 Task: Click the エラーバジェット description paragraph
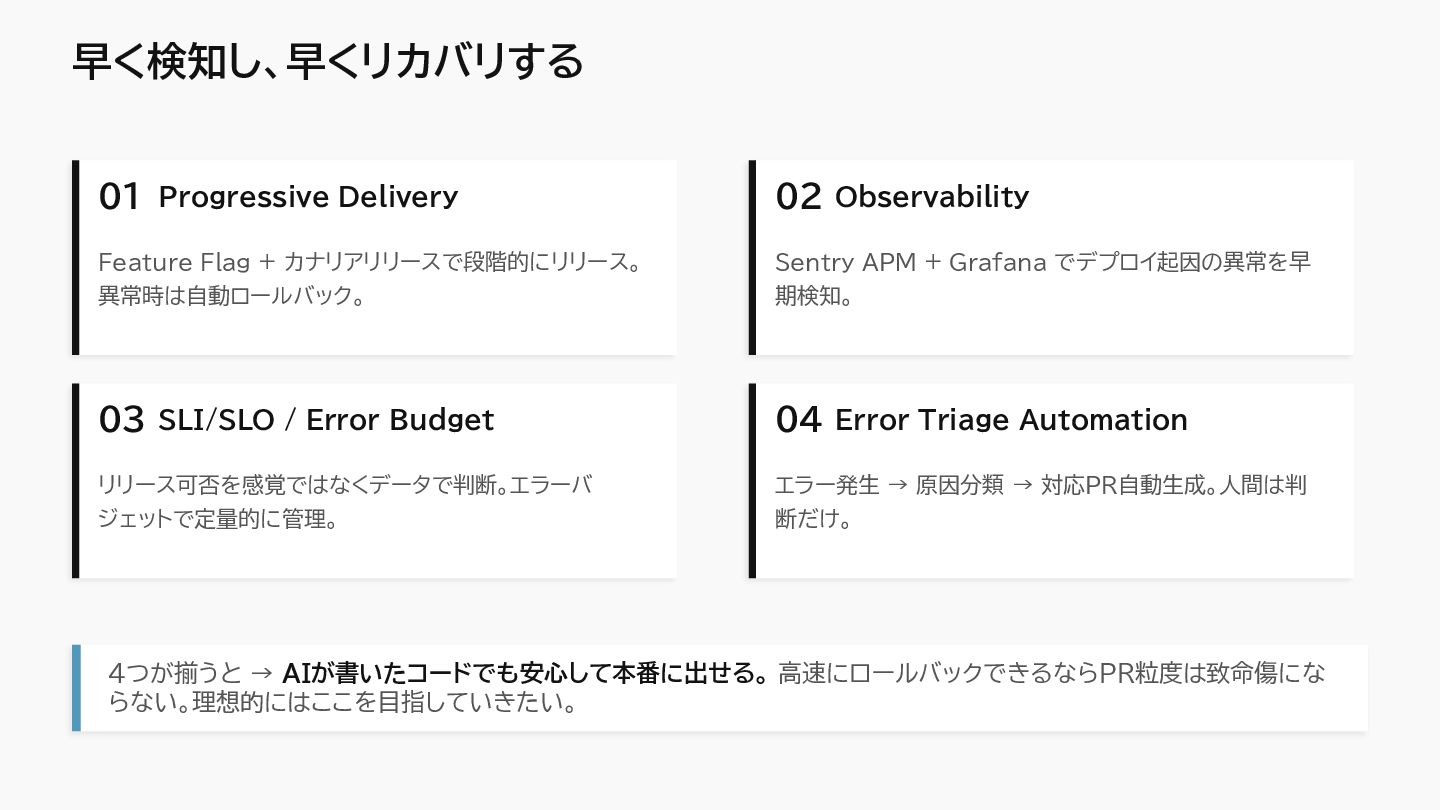point(345,502)
